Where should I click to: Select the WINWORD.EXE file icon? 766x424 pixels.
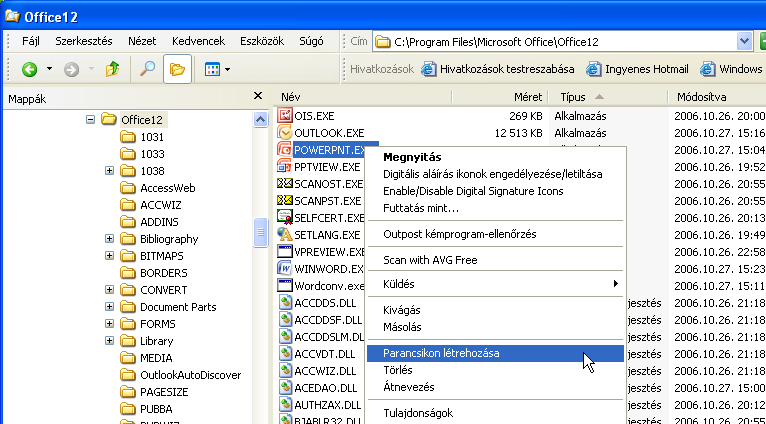(284, 269)
